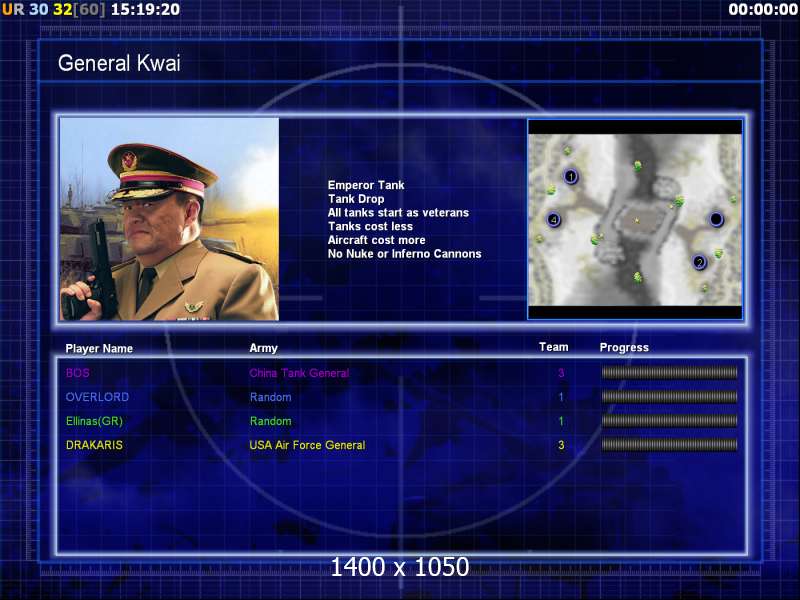Click All tanks start as veterans line
This screenshot has height=600, width=800.
pos(398,213)
